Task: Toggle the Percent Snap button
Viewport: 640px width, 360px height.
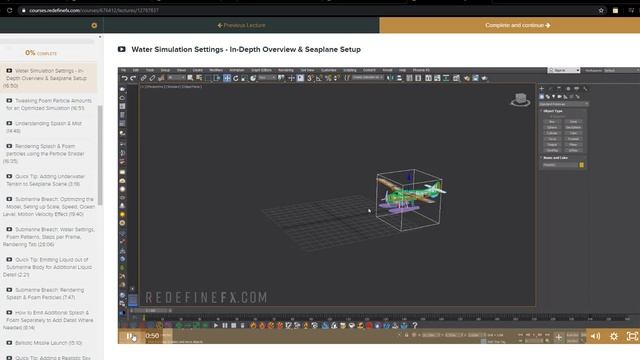Action: point(328,78)
